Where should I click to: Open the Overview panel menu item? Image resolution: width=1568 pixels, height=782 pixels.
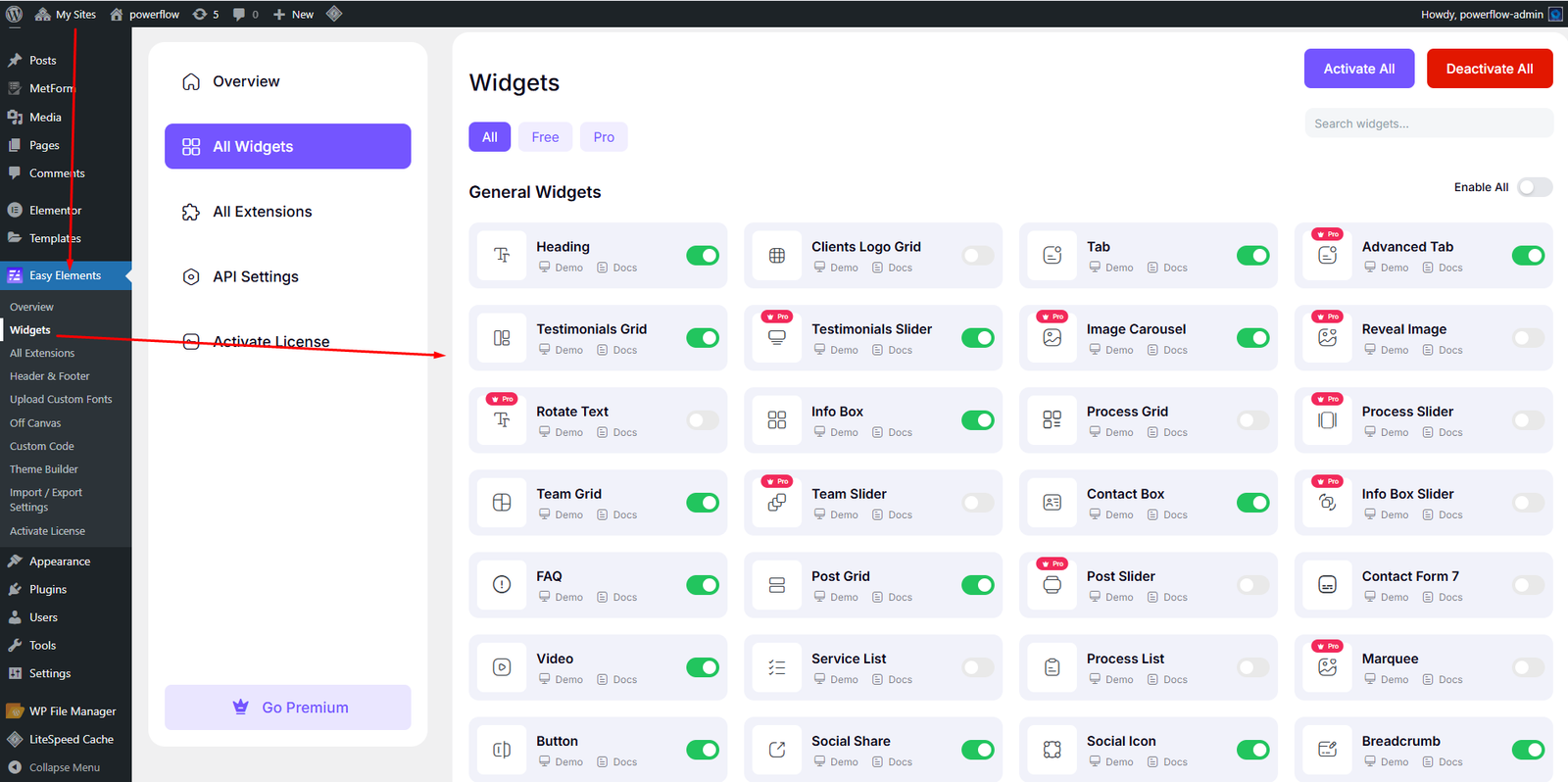click(288, 81)
